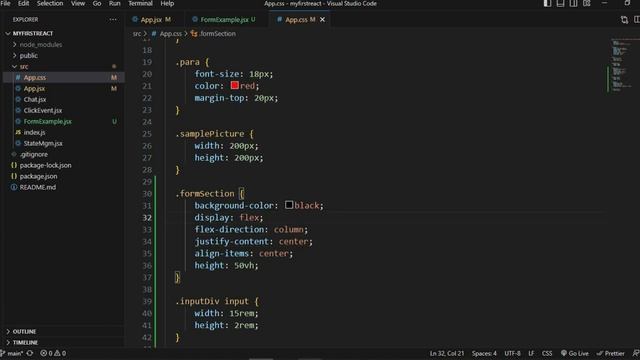Viewport: 640px width, 360px height.
Task: Open README.md file
Action: click(38, 187)
